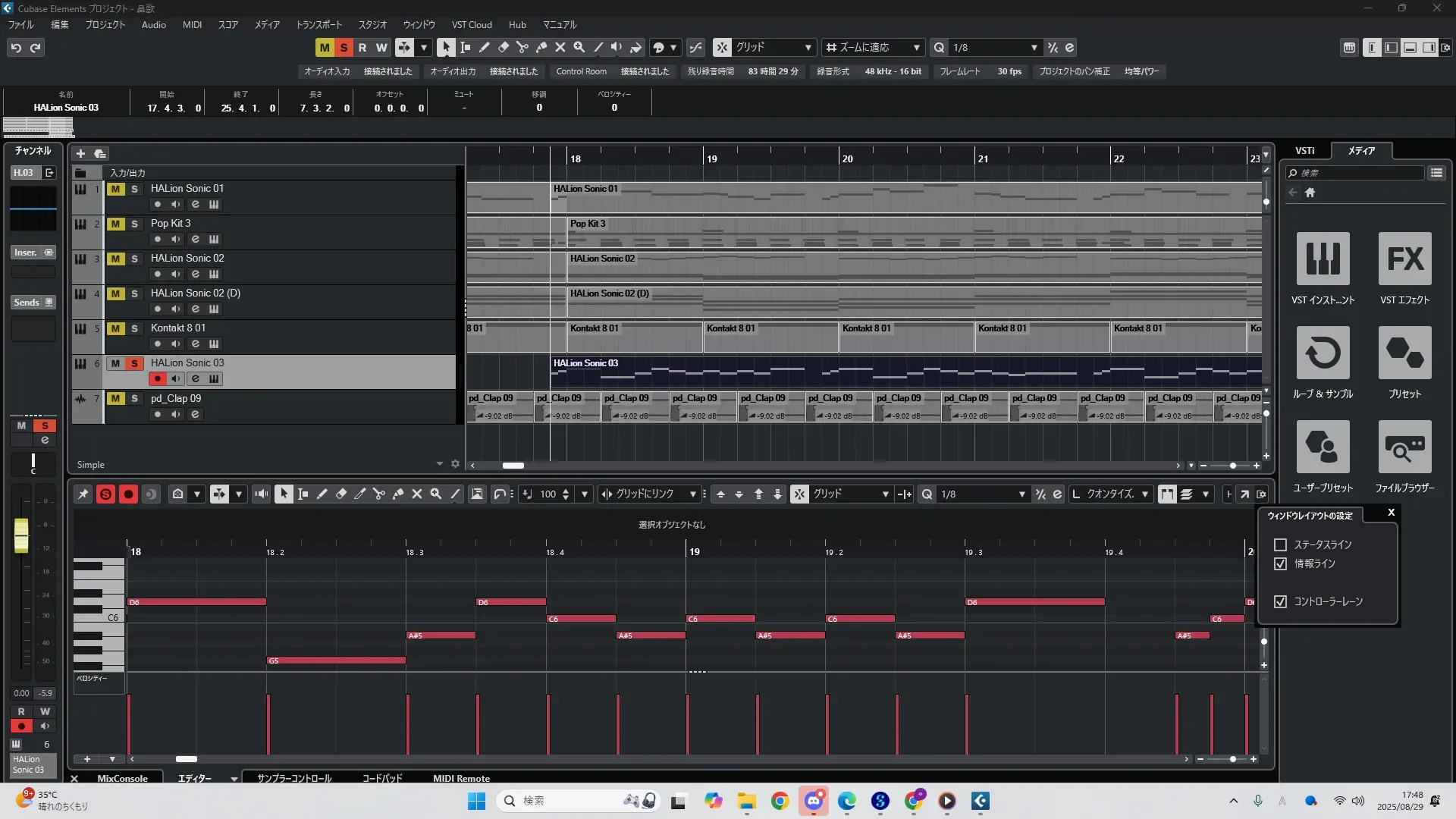Select the Erase tool in top toolbar
This screenshot has height=819, width=1456.
[x=503, y=47]
